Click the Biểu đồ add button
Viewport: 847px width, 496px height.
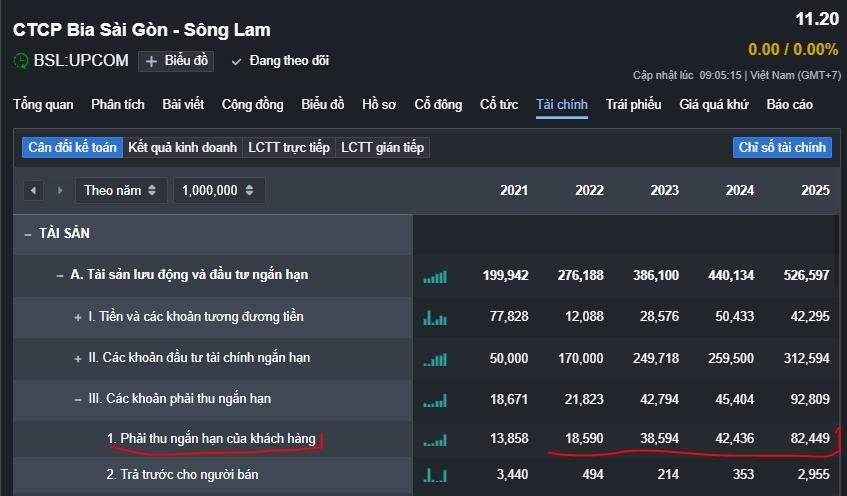tap(176, 61)
